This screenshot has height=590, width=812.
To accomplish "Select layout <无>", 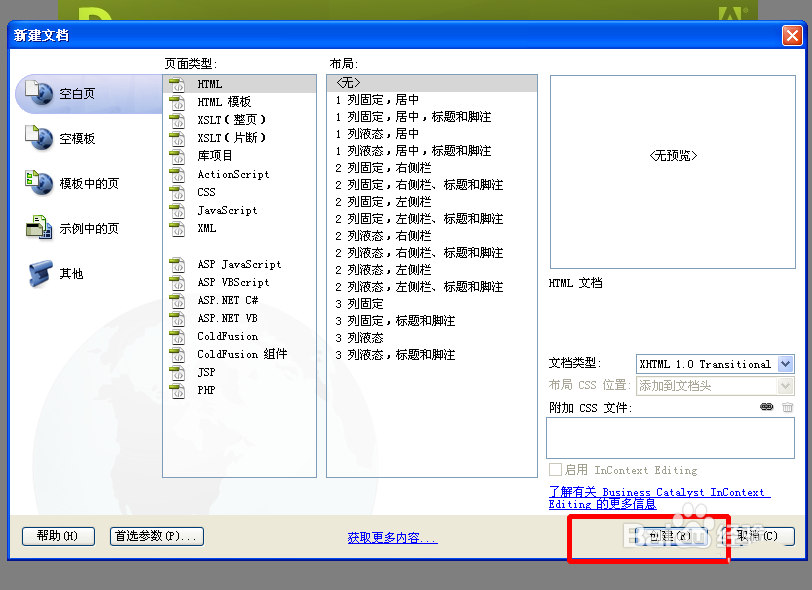I will tap(432, 83).
